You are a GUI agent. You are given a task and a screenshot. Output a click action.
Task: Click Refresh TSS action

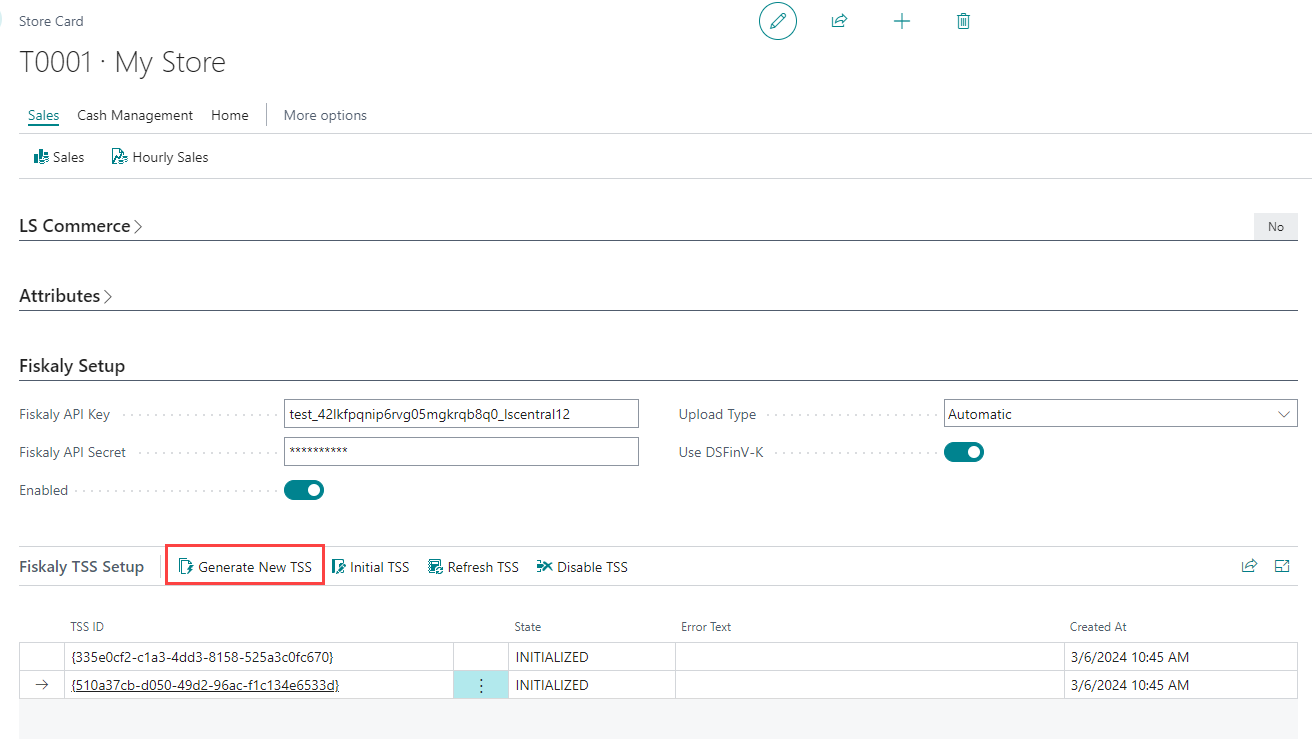(x=473, y=567)
